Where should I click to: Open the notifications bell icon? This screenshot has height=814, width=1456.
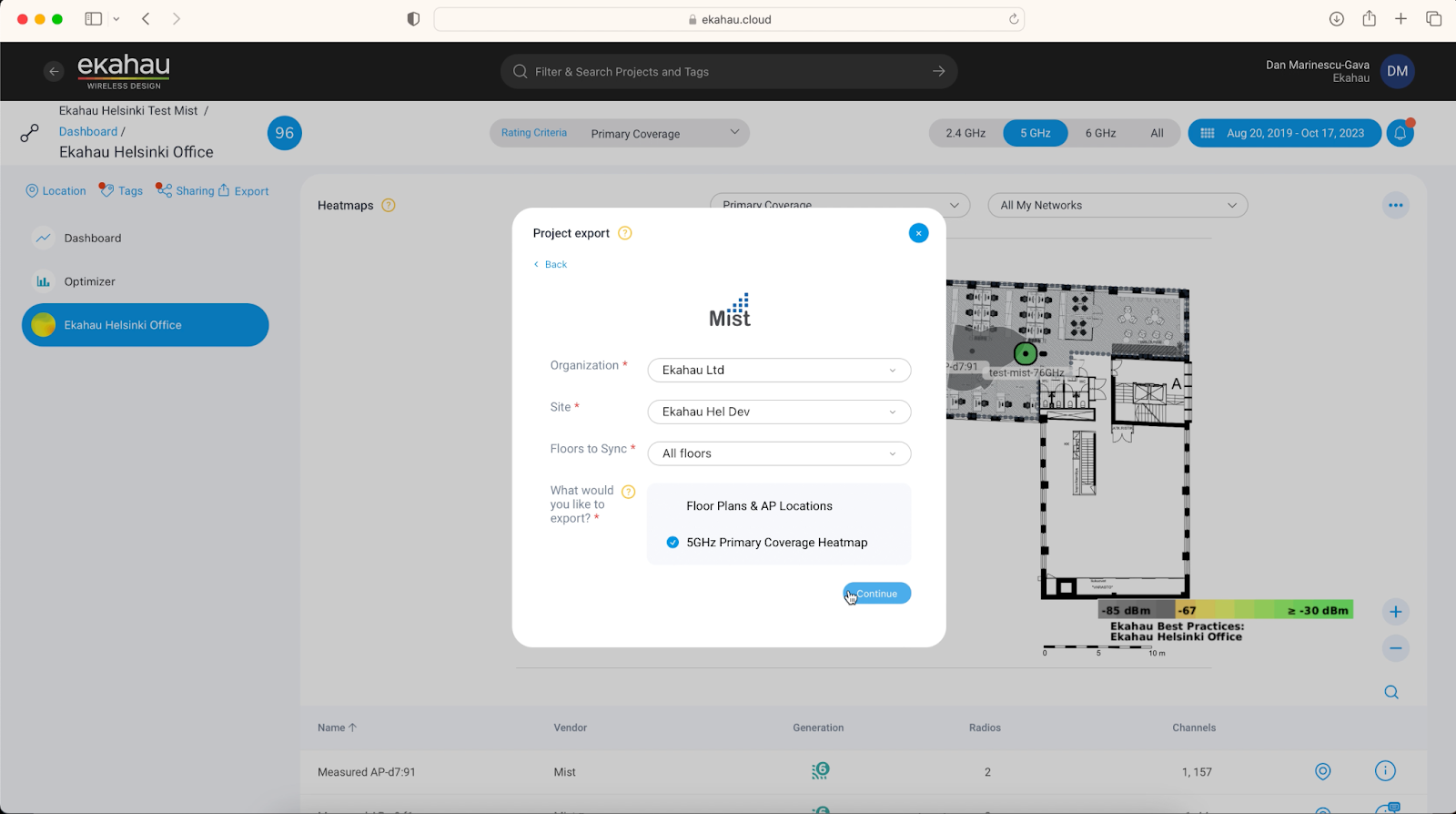(1400, 133)
